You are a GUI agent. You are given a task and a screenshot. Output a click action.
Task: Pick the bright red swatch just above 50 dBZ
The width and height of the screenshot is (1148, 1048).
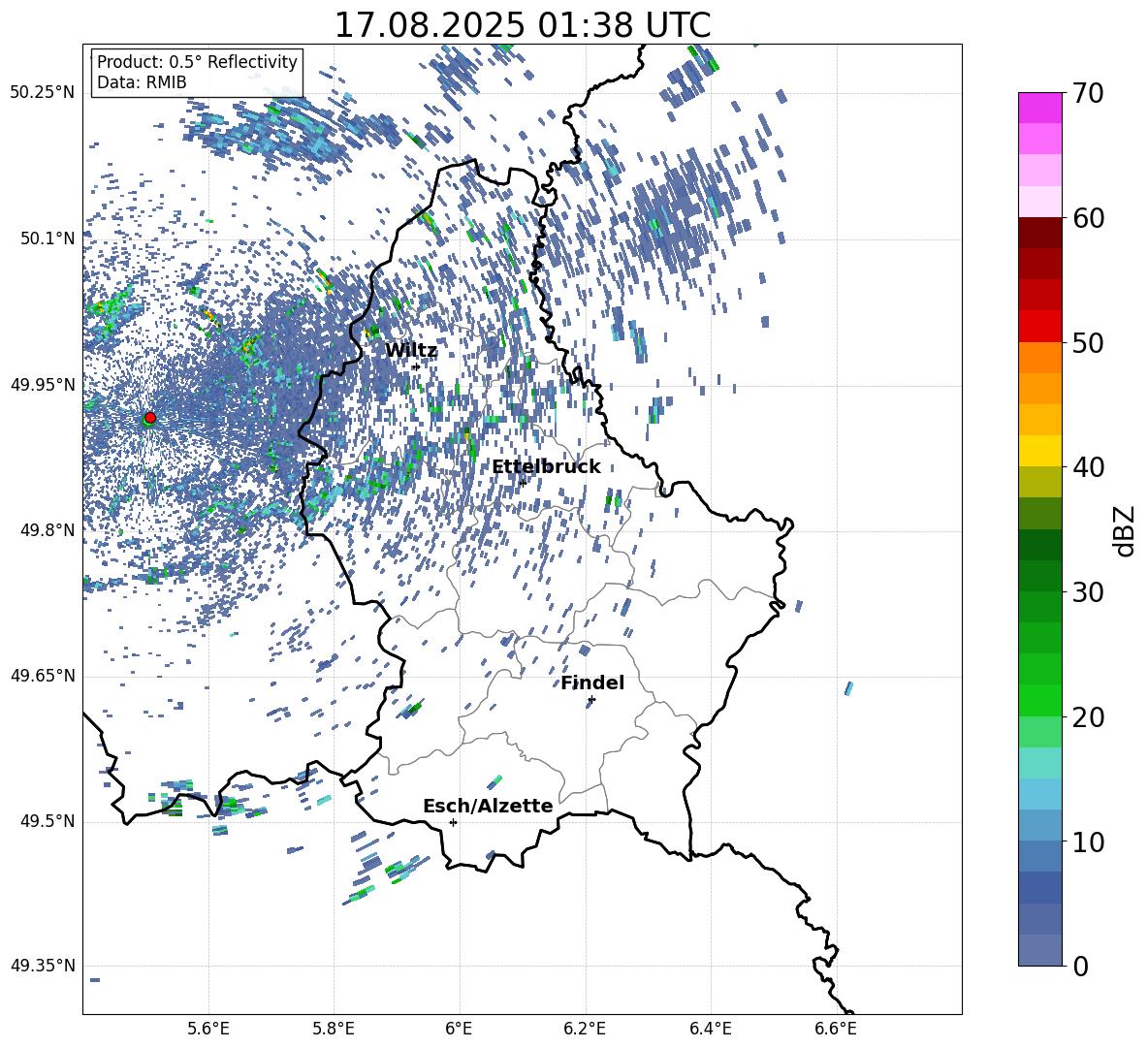pyautogui.click(x=1039, y=327)
